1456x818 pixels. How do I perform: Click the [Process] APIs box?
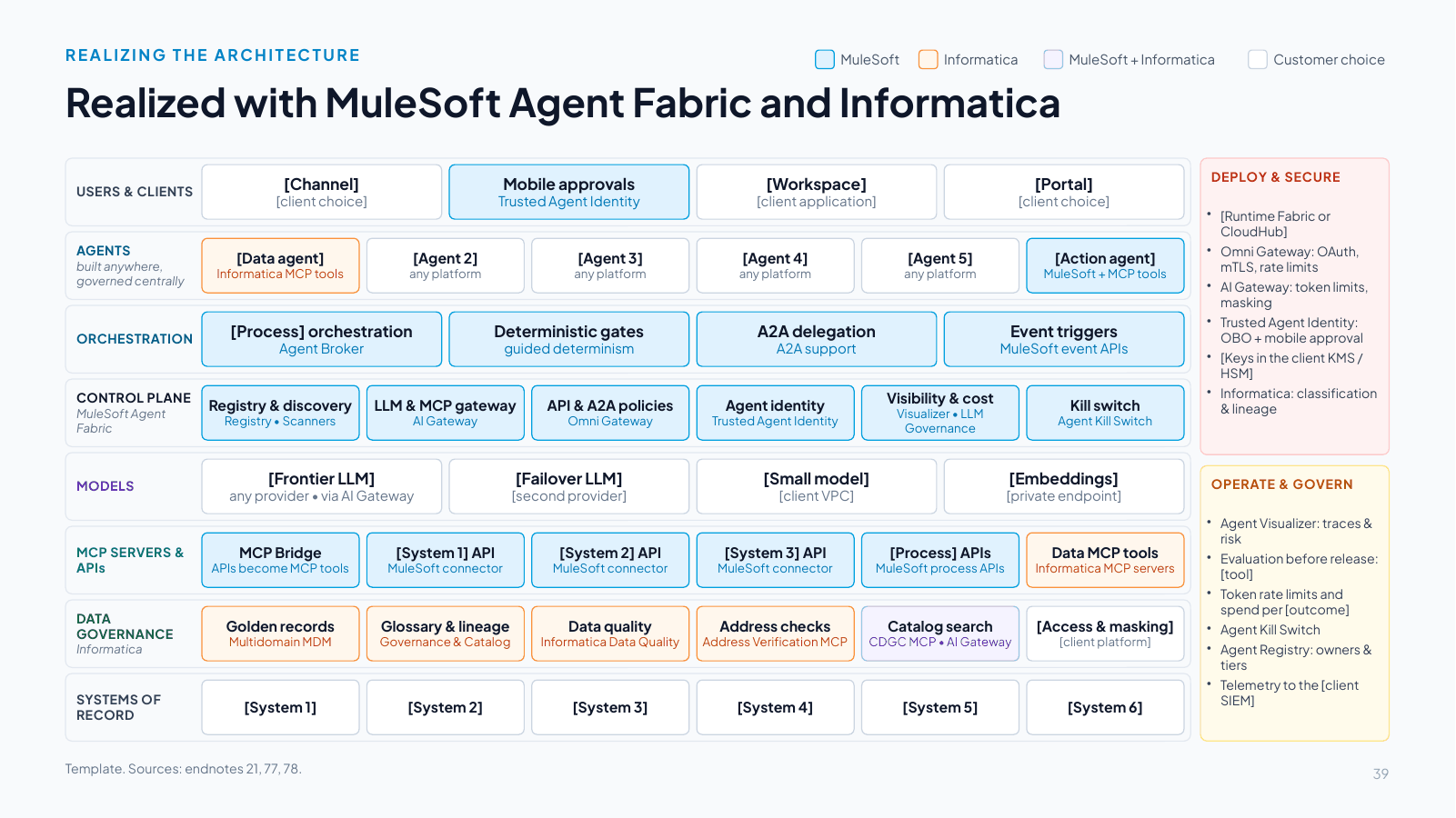(x=940, y=560)
